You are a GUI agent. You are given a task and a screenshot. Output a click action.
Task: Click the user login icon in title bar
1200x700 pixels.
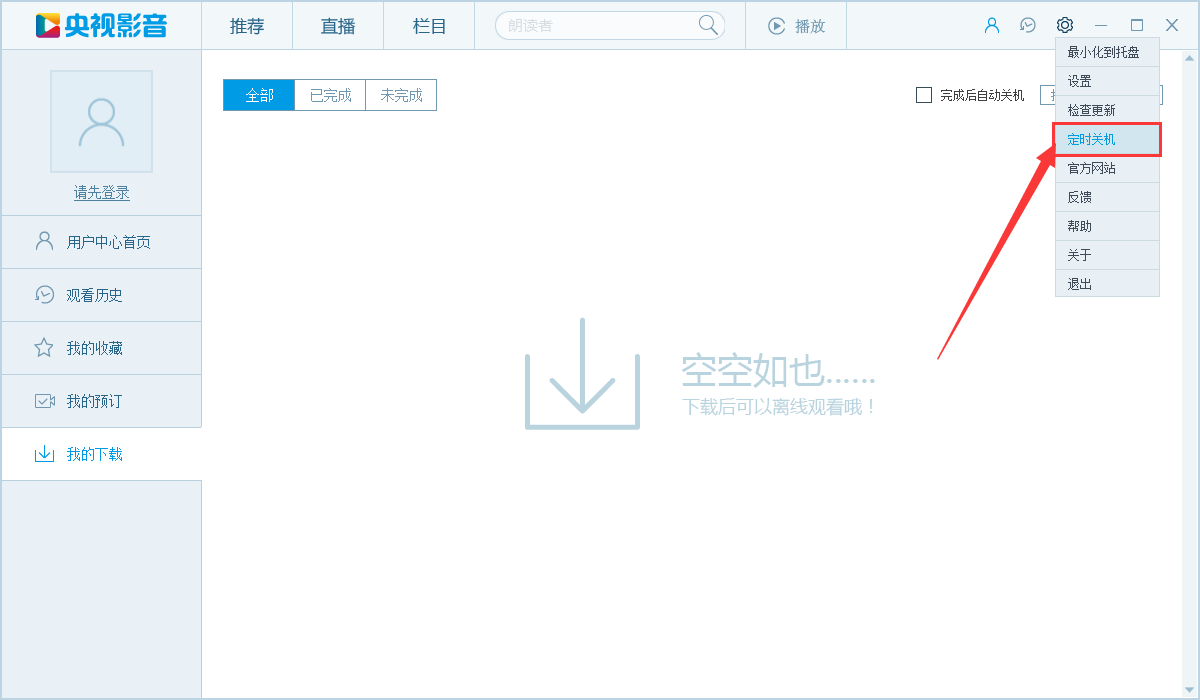991,25
